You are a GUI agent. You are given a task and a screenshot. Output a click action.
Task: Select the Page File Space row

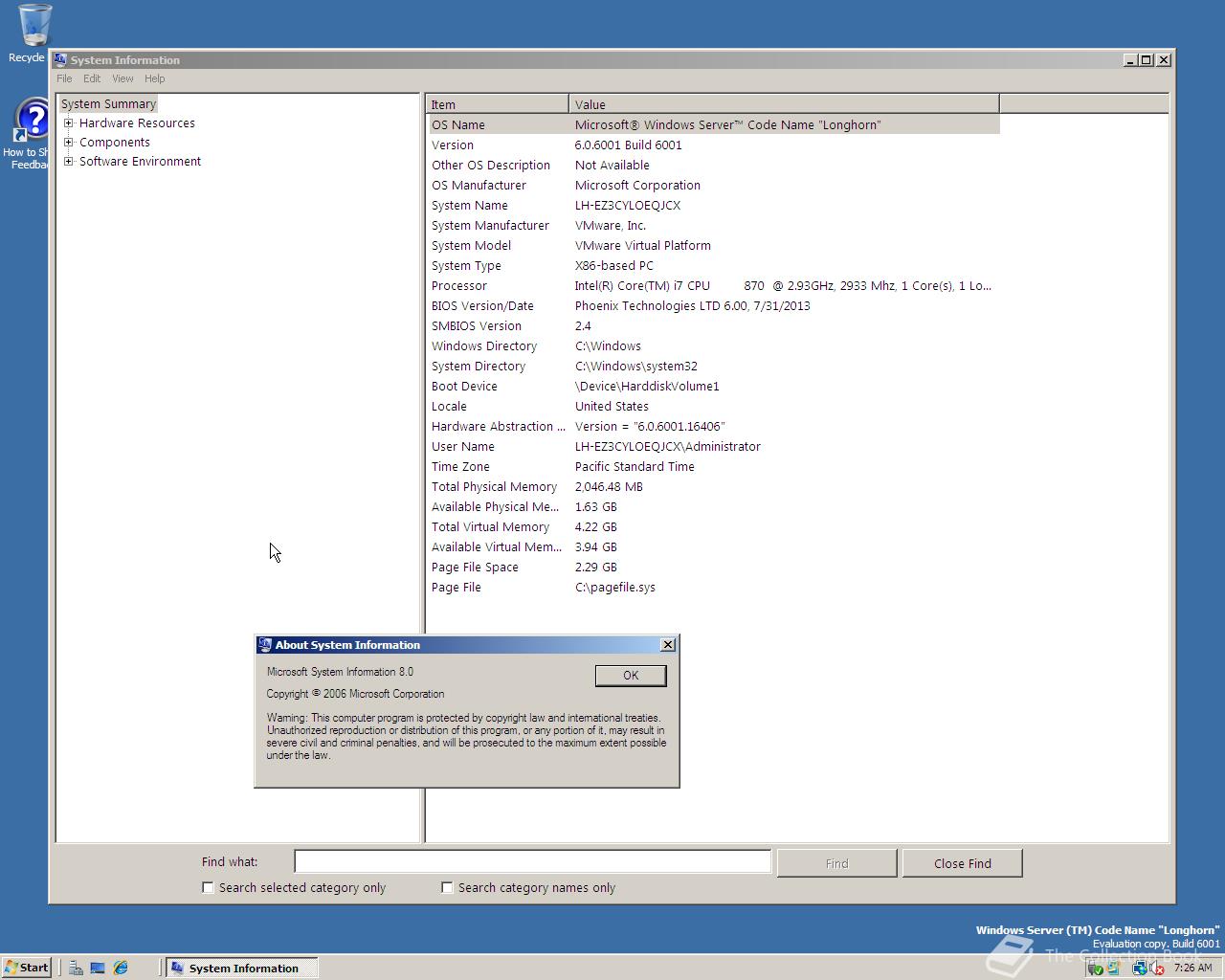[x=713, y=567]
